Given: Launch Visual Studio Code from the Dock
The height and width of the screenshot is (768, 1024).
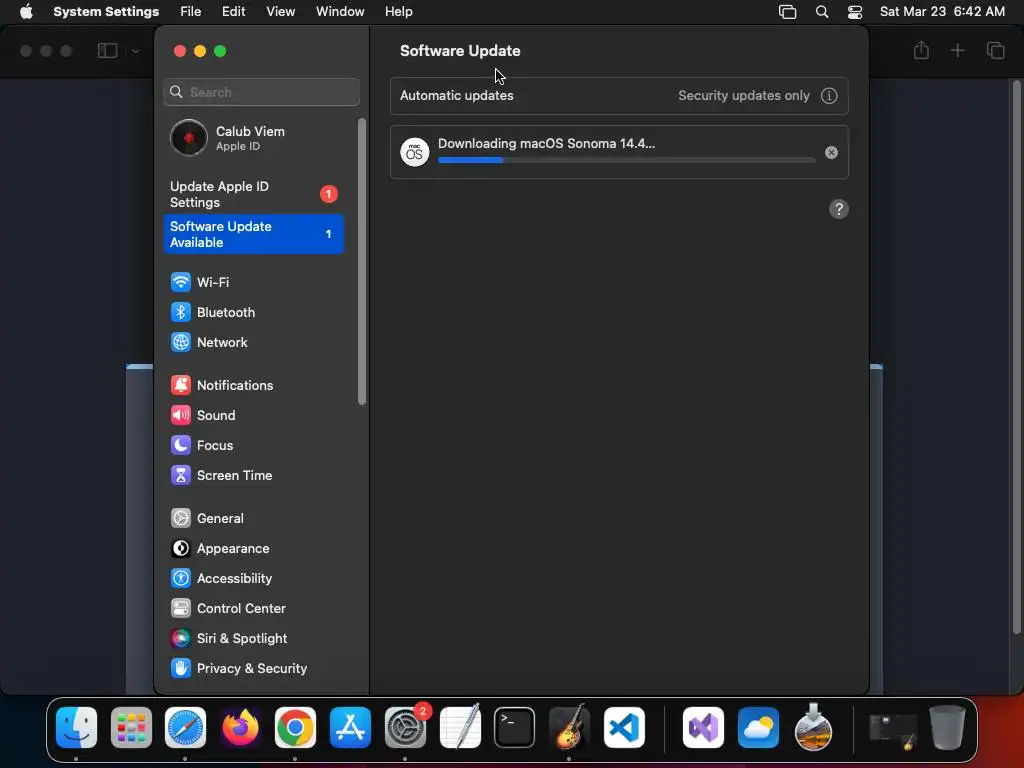Looking at the screenshot, I should point(624,728).
